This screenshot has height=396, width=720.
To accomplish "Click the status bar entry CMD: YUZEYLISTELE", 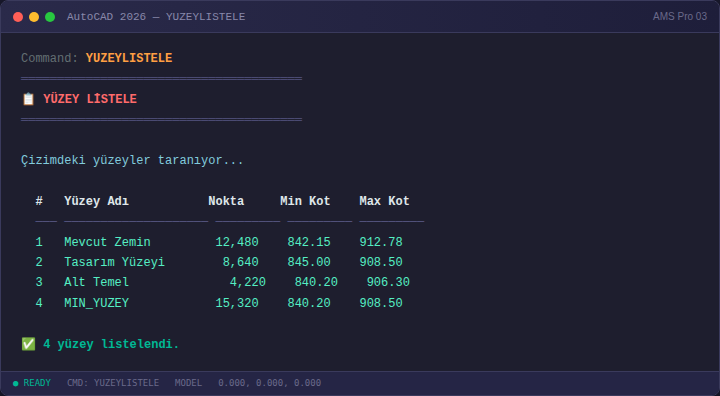I will tap(113, 383).
